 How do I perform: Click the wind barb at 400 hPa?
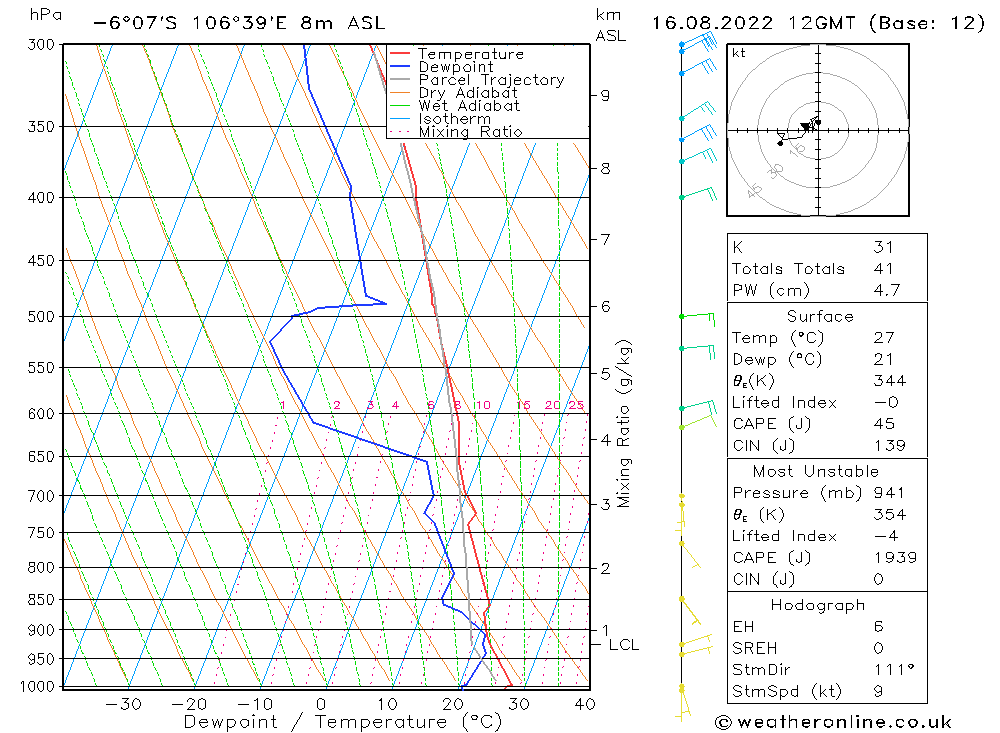coord(699,194)
